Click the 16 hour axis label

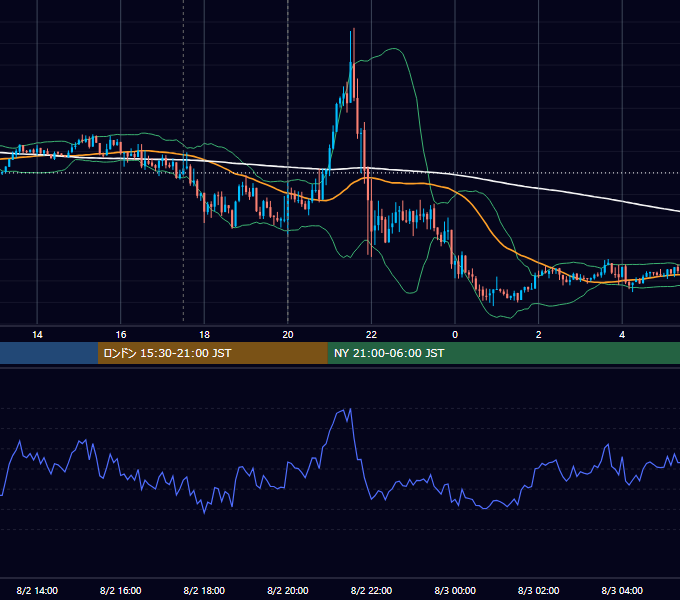tap(121, 335)
